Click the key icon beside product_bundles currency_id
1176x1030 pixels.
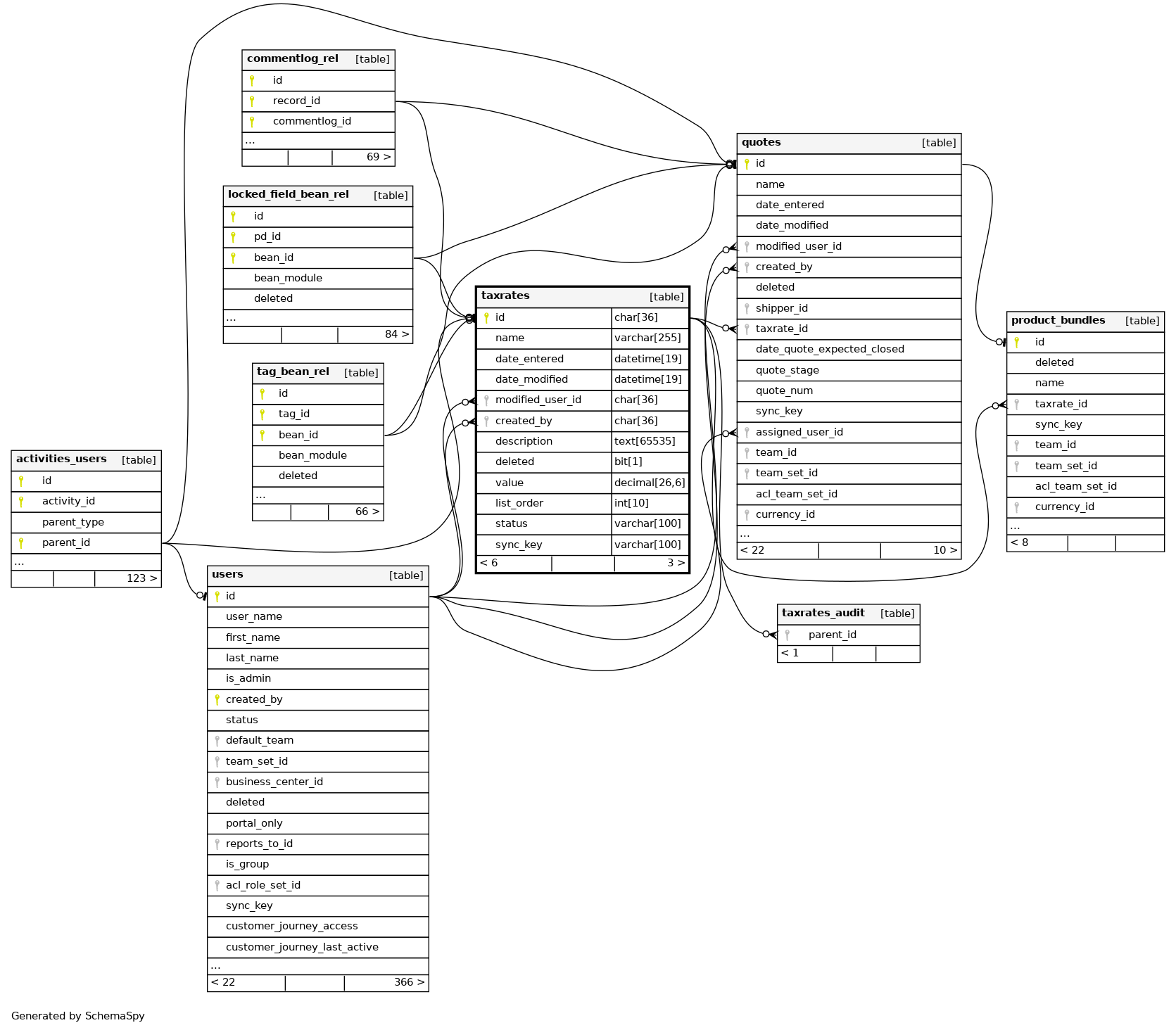1016,507
